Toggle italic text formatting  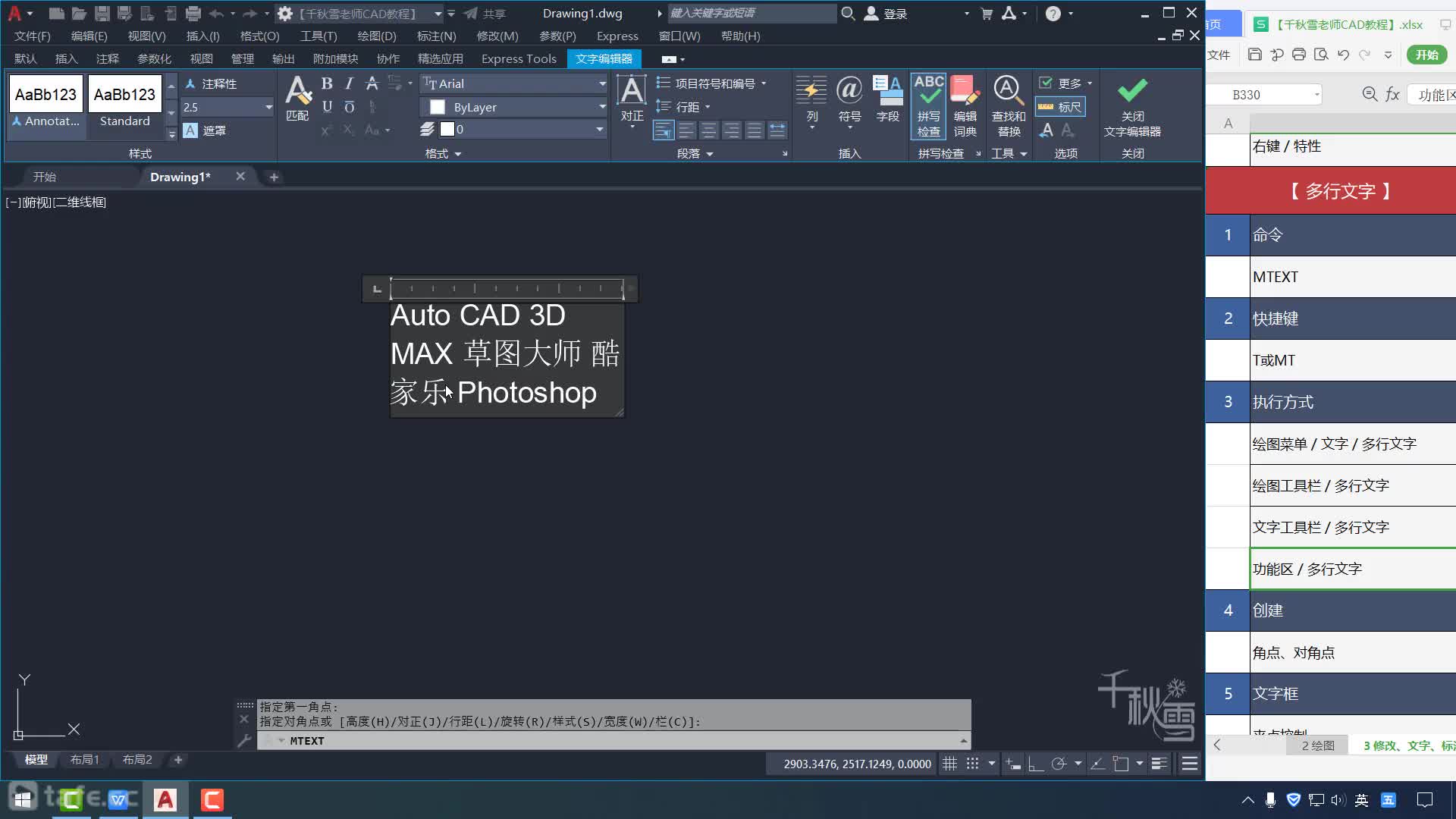pyautogui.click(x=349, y=83)
